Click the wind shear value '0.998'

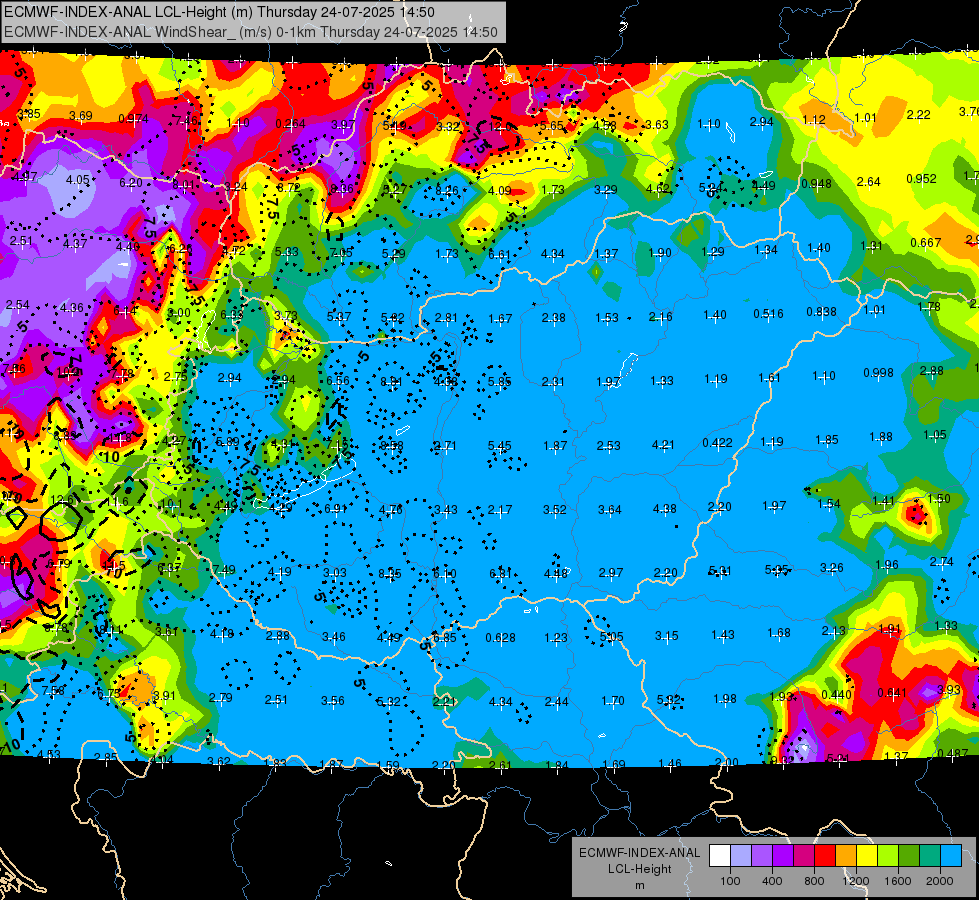point(878,372)
